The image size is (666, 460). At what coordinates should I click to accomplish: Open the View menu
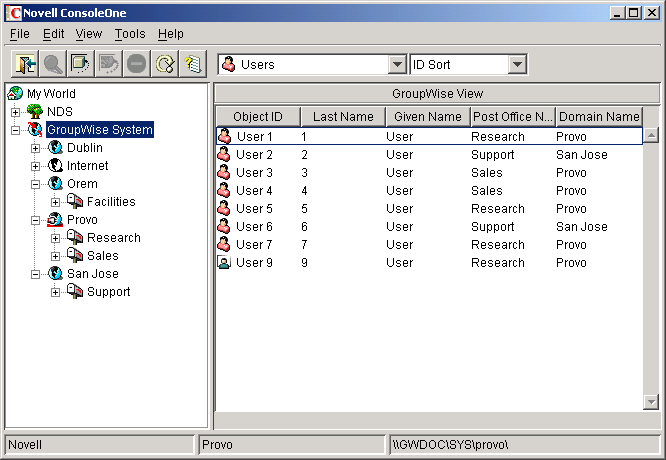pyautogui.click(x=89, y=34)
